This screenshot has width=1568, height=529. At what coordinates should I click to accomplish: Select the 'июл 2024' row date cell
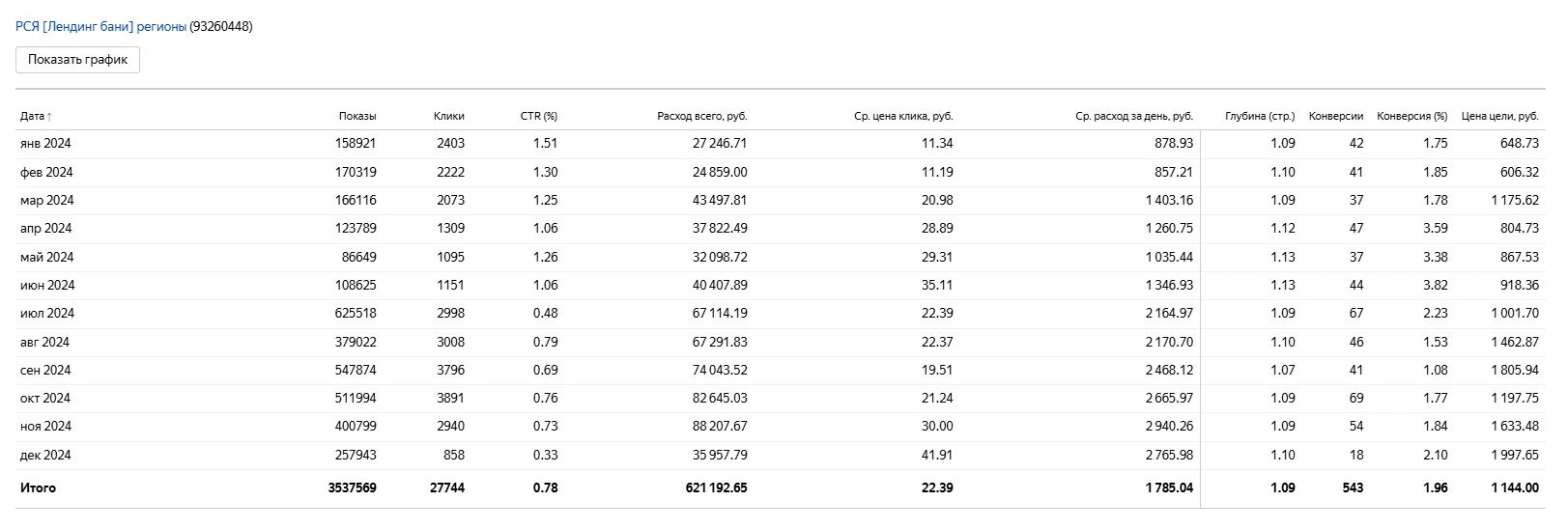tap(47, 314)
